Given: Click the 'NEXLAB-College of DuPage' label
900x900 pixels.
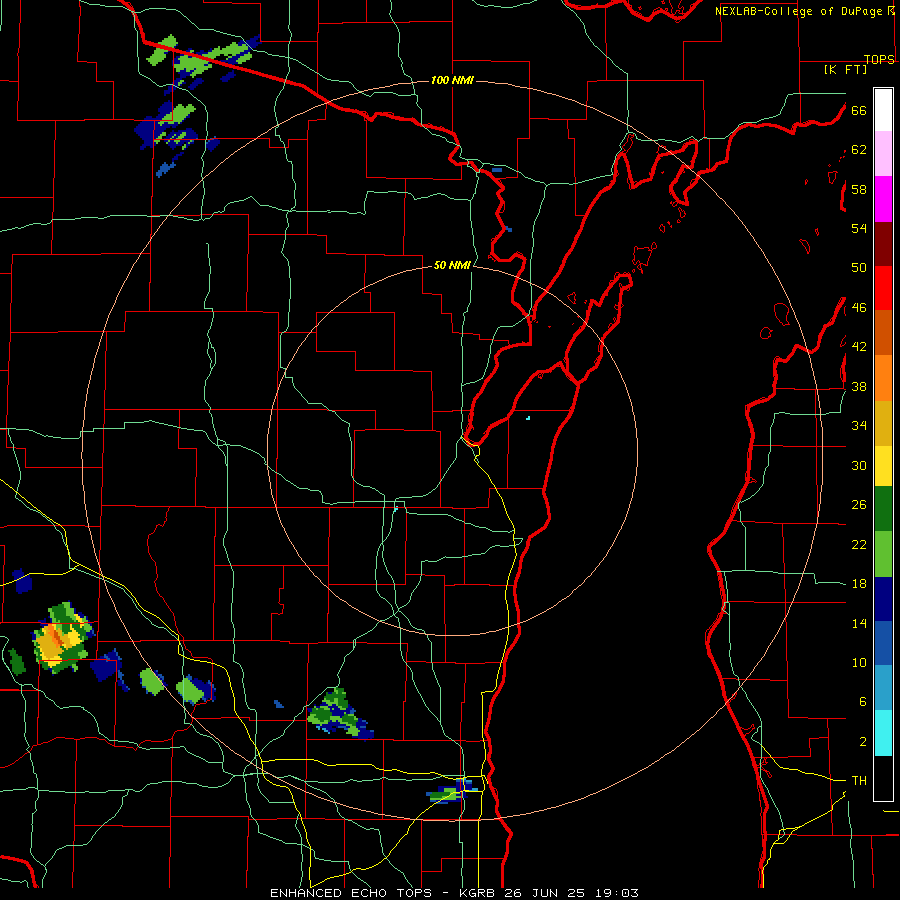Looking at the screenshot, I should pyautogui.click(x=798, y=11).
